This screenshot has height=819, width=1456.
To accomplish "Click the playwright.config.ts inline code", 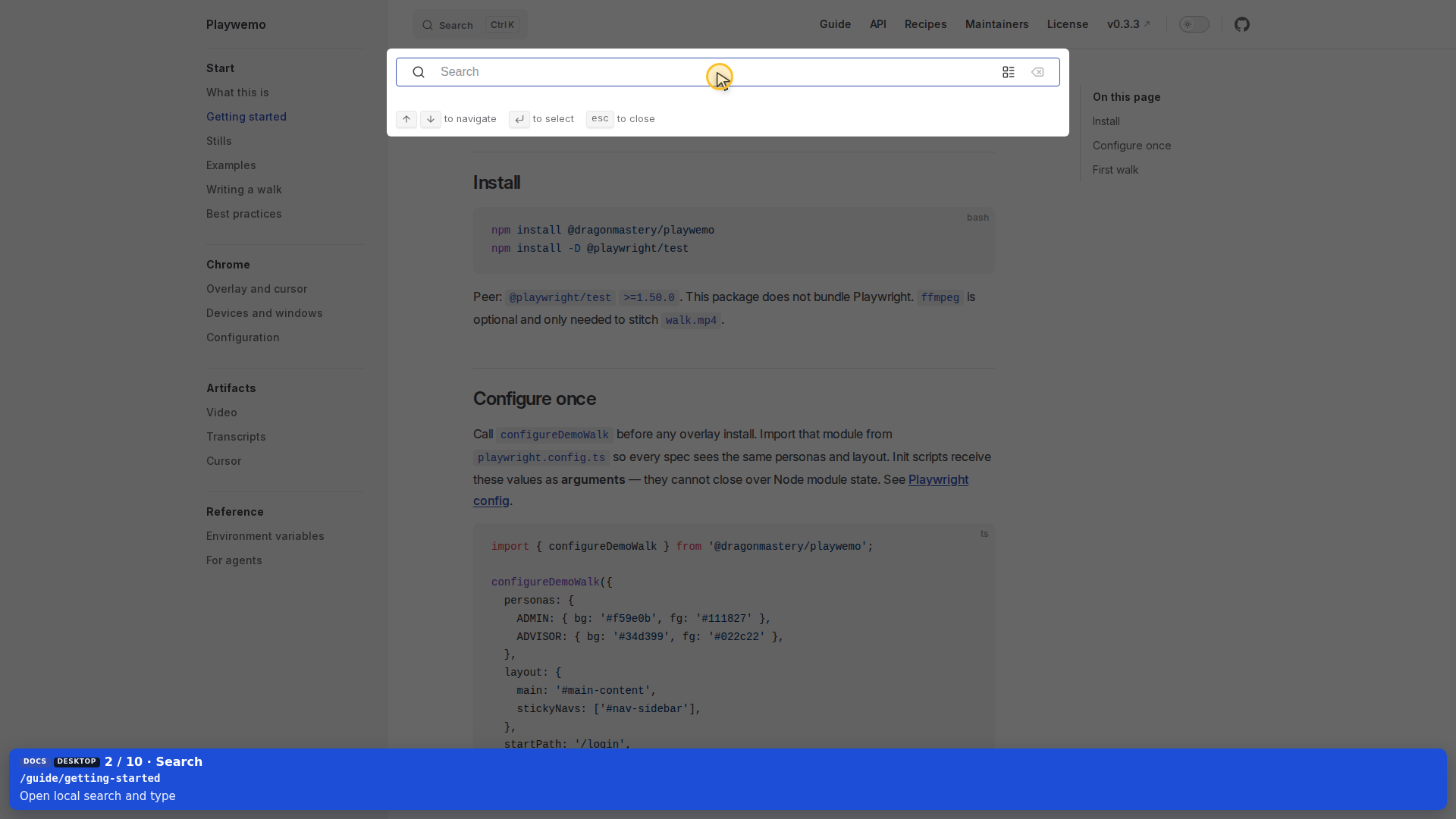I will tap(541, 458).
